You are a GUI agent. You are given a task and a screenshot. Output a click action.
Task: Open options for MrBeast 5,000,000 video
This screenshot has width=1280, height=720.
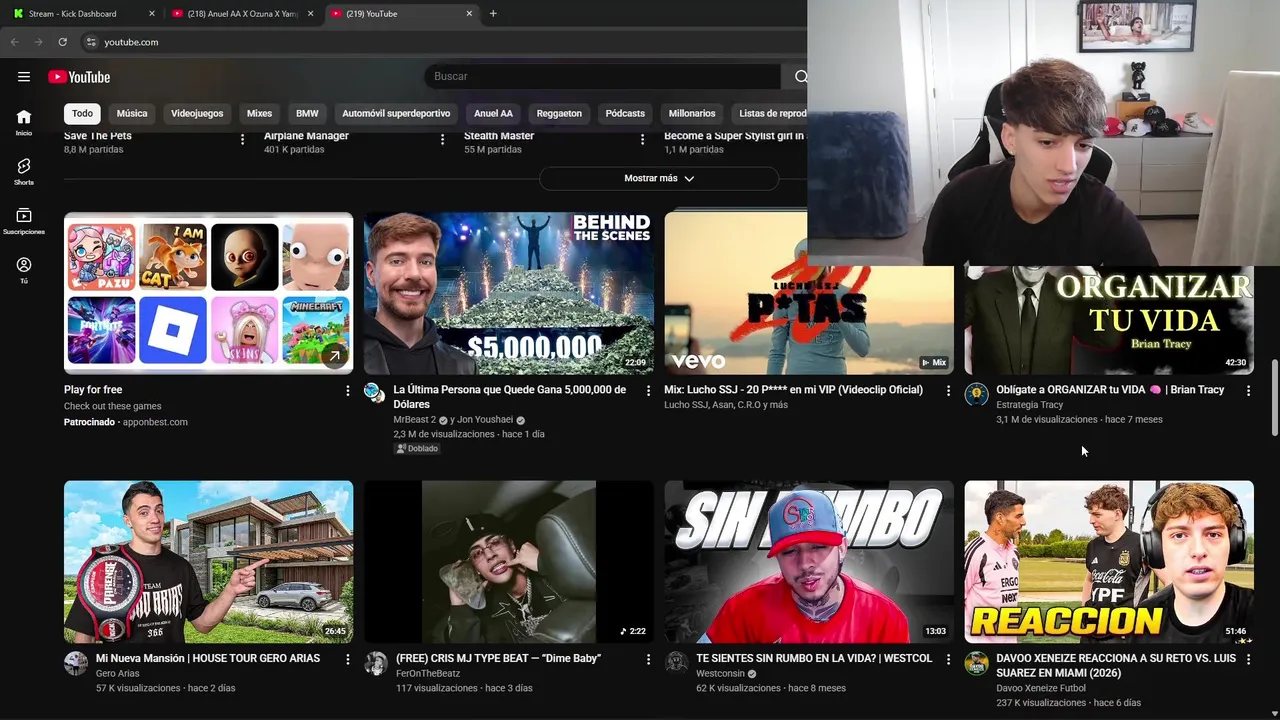648,390
